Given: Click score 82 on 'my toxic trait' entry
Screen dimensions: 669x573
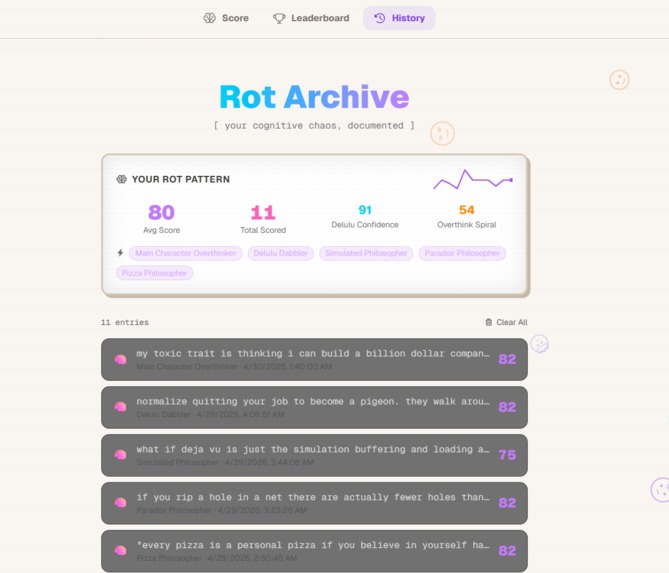Looking at the screenshot, I should 507,359.
